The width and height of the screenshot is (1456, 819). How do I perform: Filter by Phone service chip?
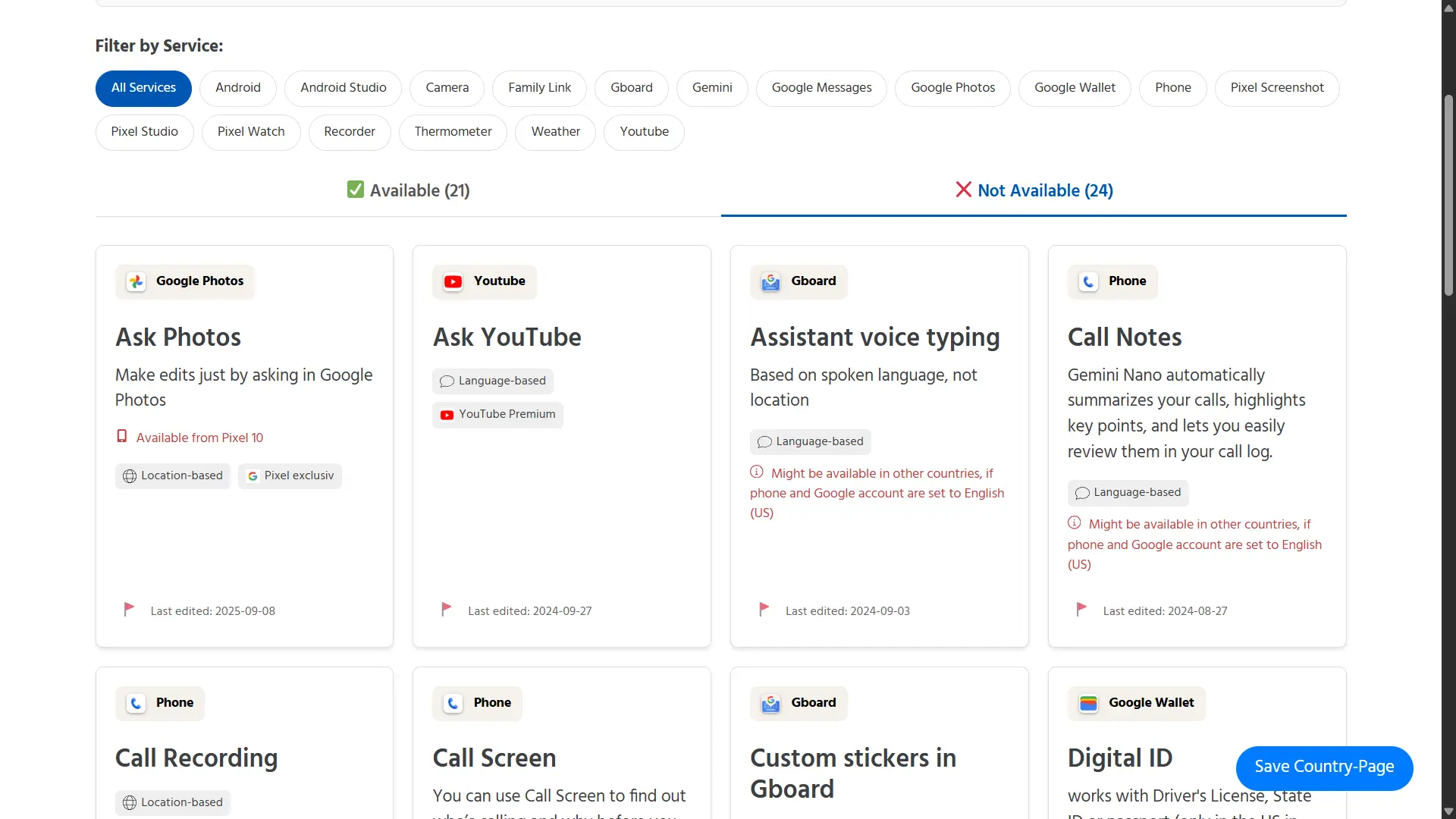pyautogui.click(x=1173, y=88)
